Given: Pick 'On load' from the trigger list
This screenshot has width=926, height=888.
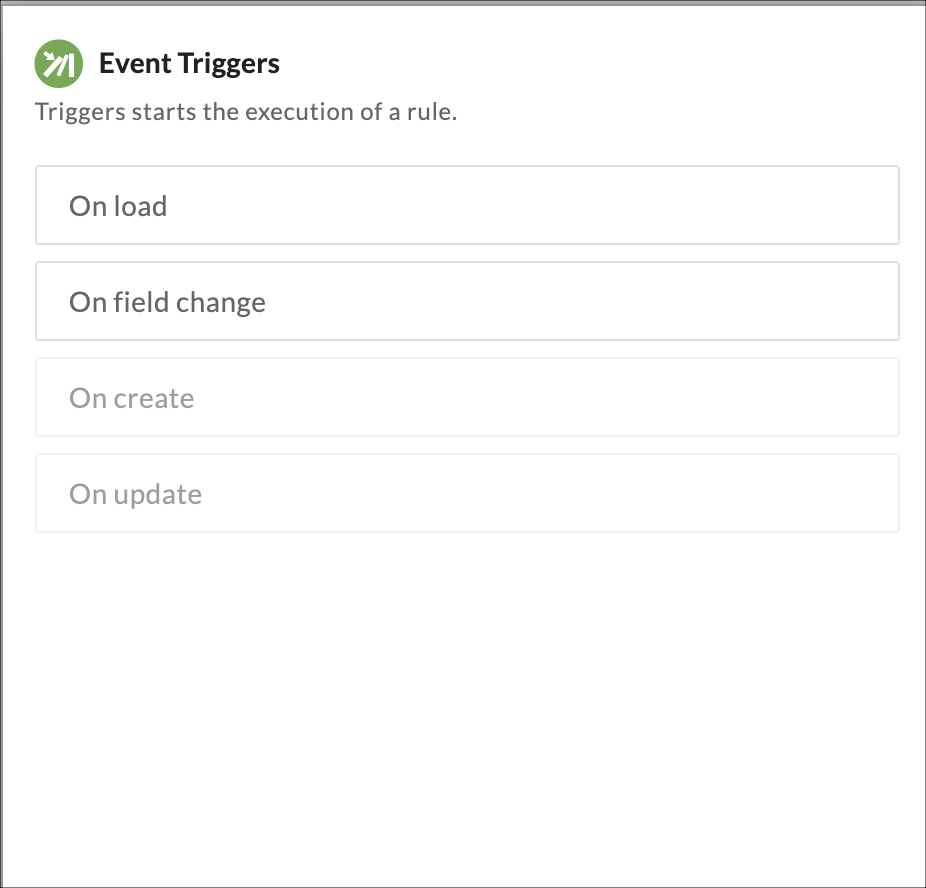Looking at the screenshot, I should coord(467,205).
